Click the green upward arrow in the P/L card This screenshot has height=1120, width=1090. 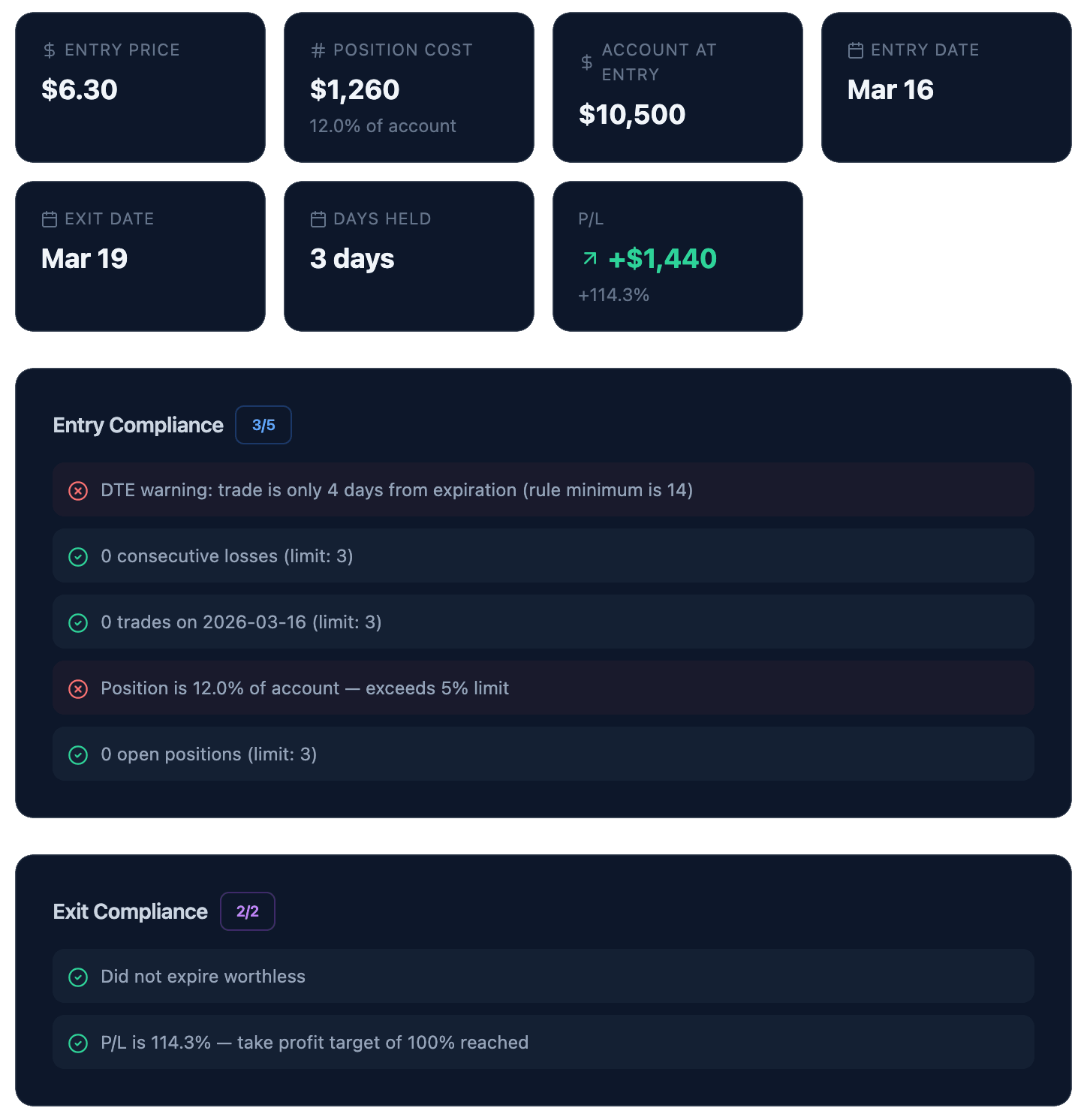[589, 258]
